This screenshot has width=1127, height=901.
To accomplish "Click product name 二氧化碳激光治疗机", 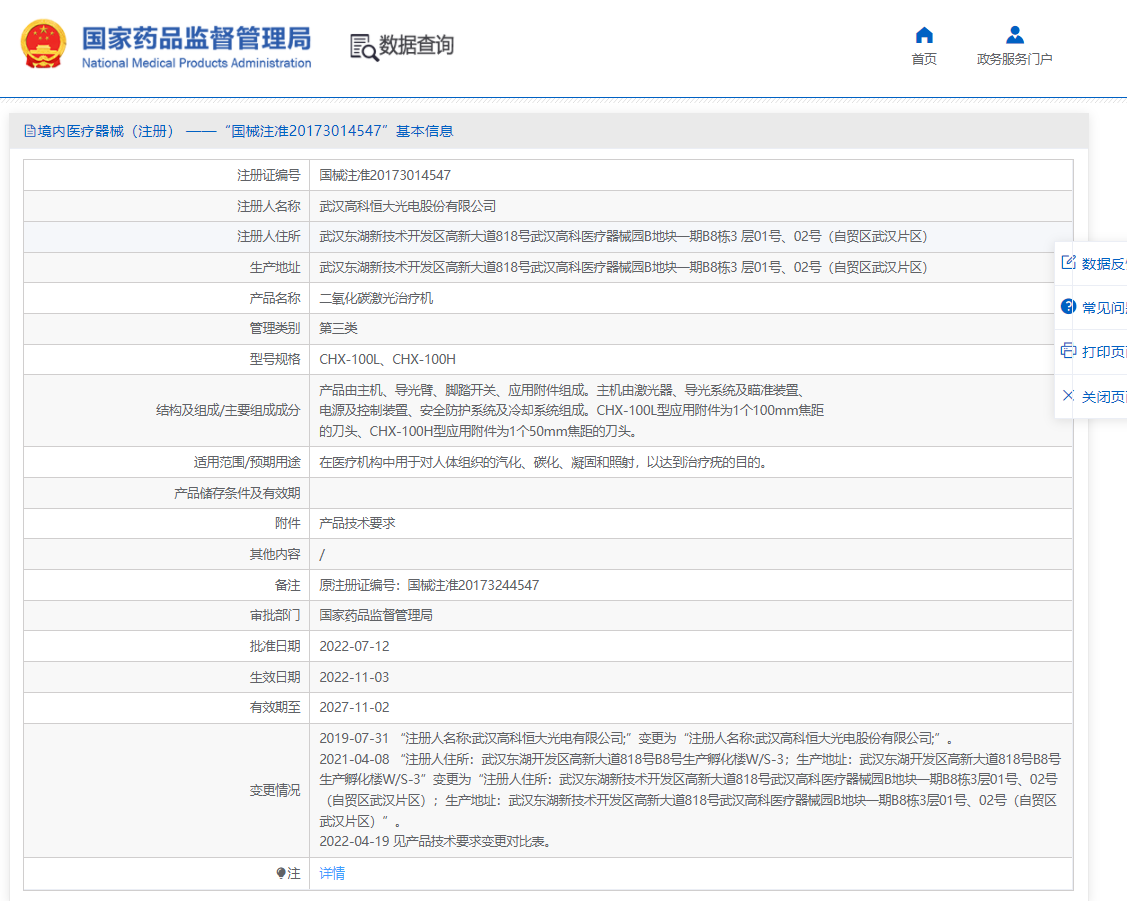I will tap(376, 298).
